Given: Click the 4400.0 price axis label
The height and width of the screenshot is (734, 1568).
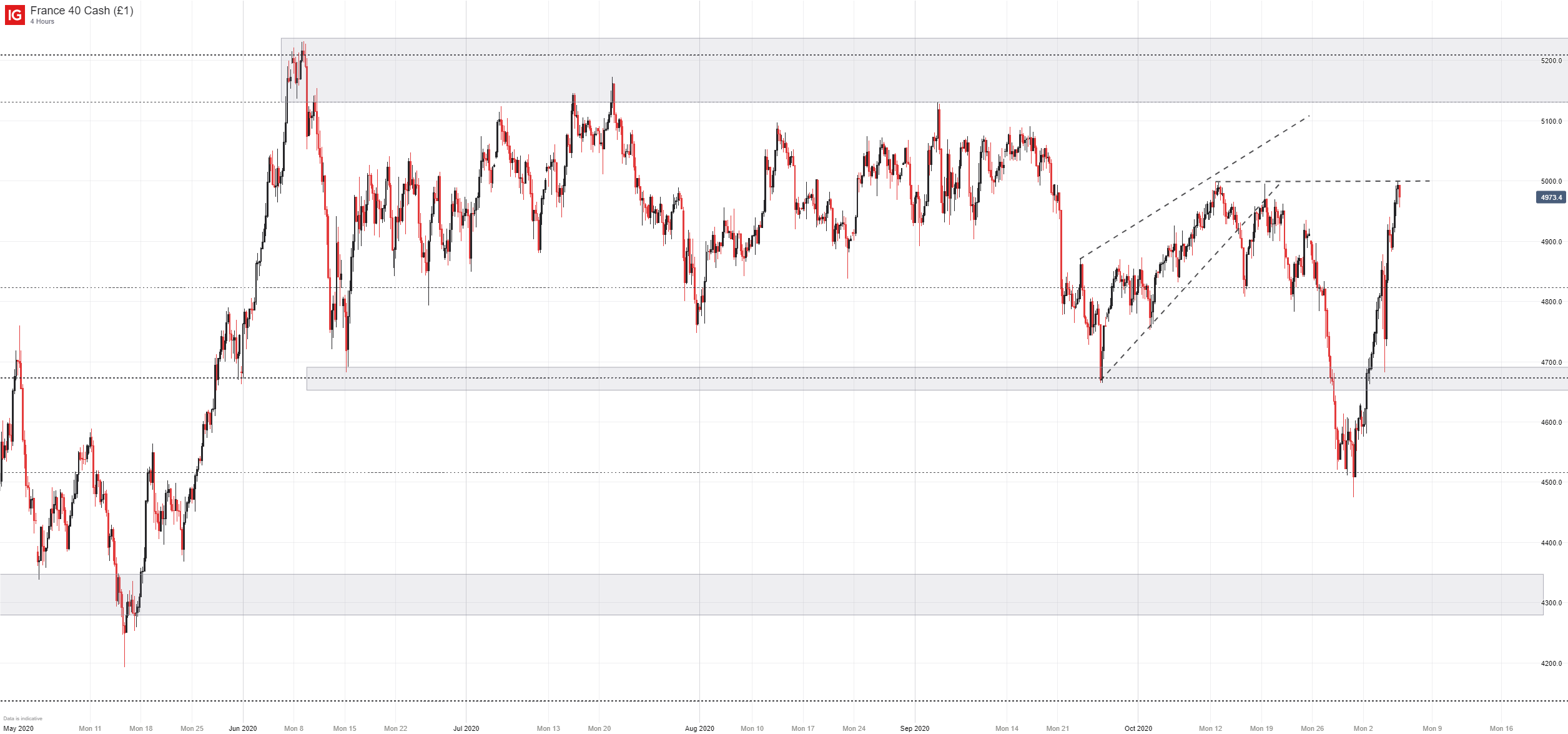Looking at the screenshot, I should point(1551,543).
